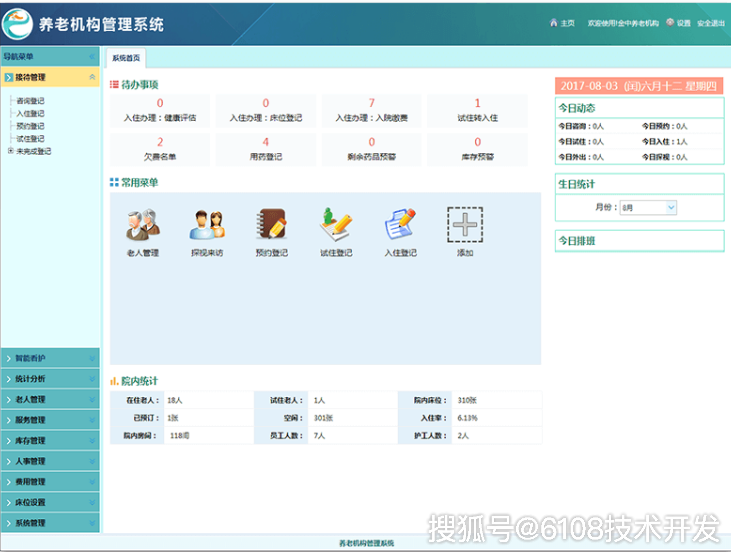Screen dimensions: 731x552
Task: Go to 主页 link in header
Action: click(567, 23)
